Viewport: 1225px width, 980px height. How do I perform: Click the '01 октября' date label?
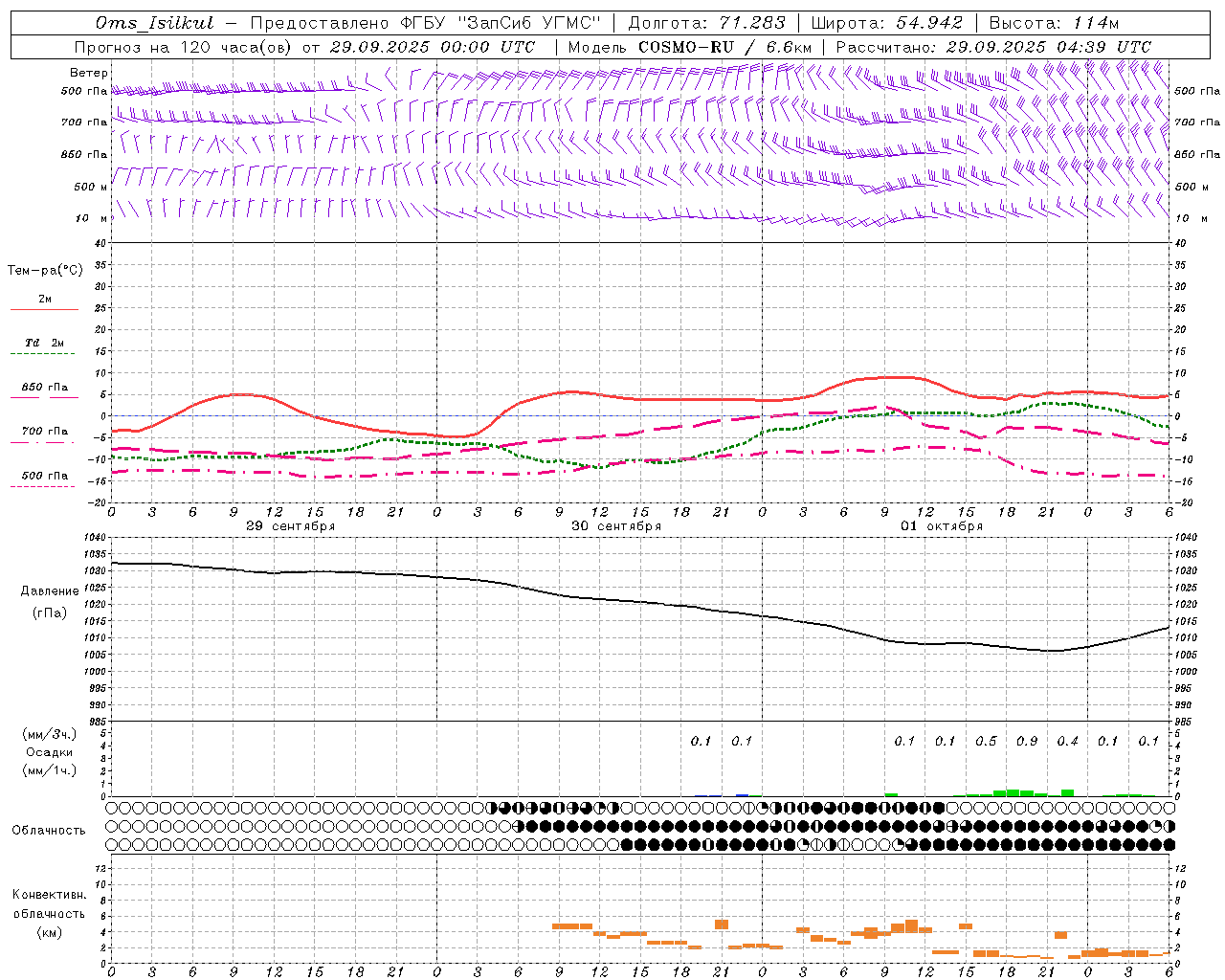[942, 526]
